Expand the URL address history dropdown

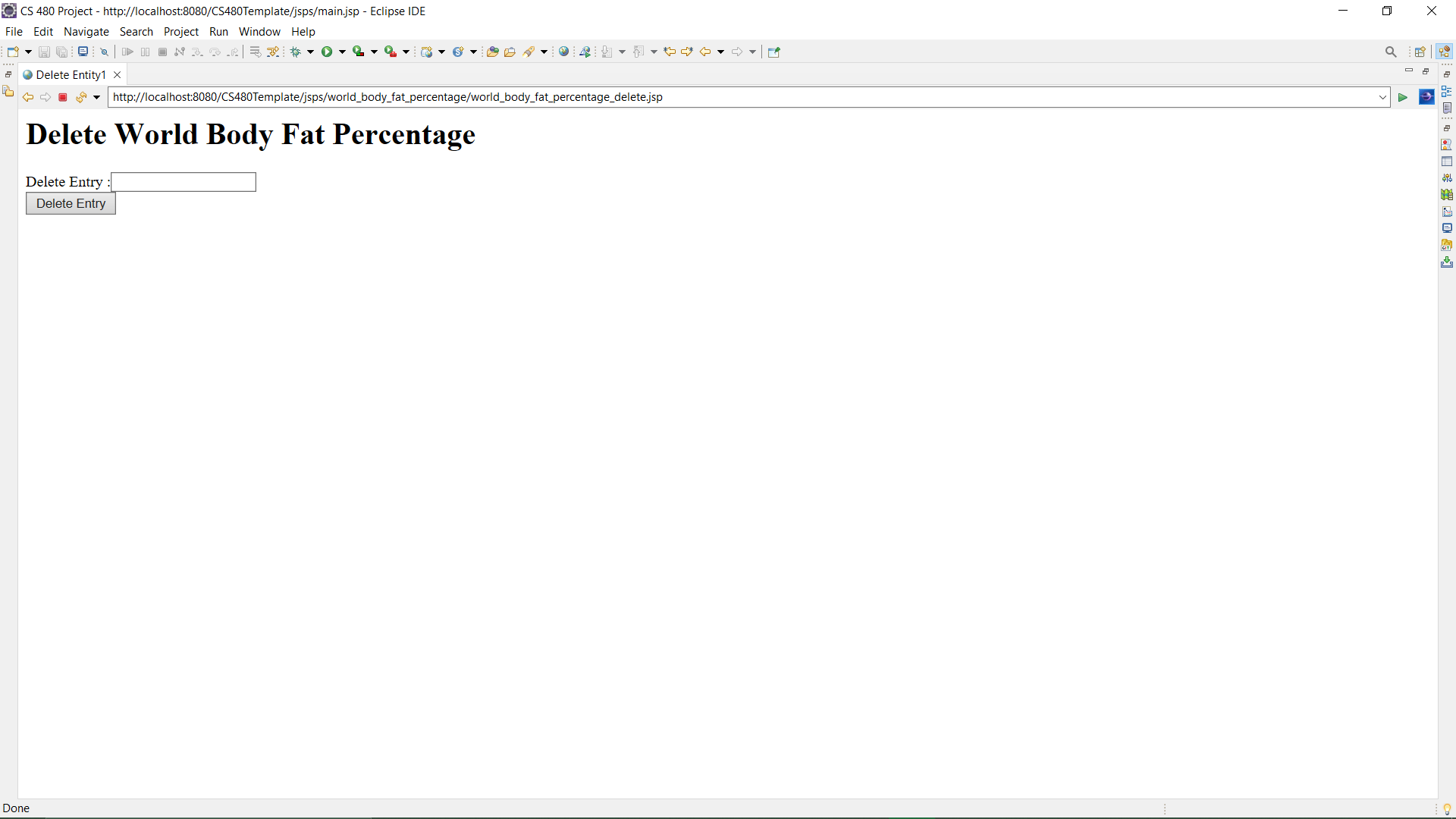(x=1382, y=97)
